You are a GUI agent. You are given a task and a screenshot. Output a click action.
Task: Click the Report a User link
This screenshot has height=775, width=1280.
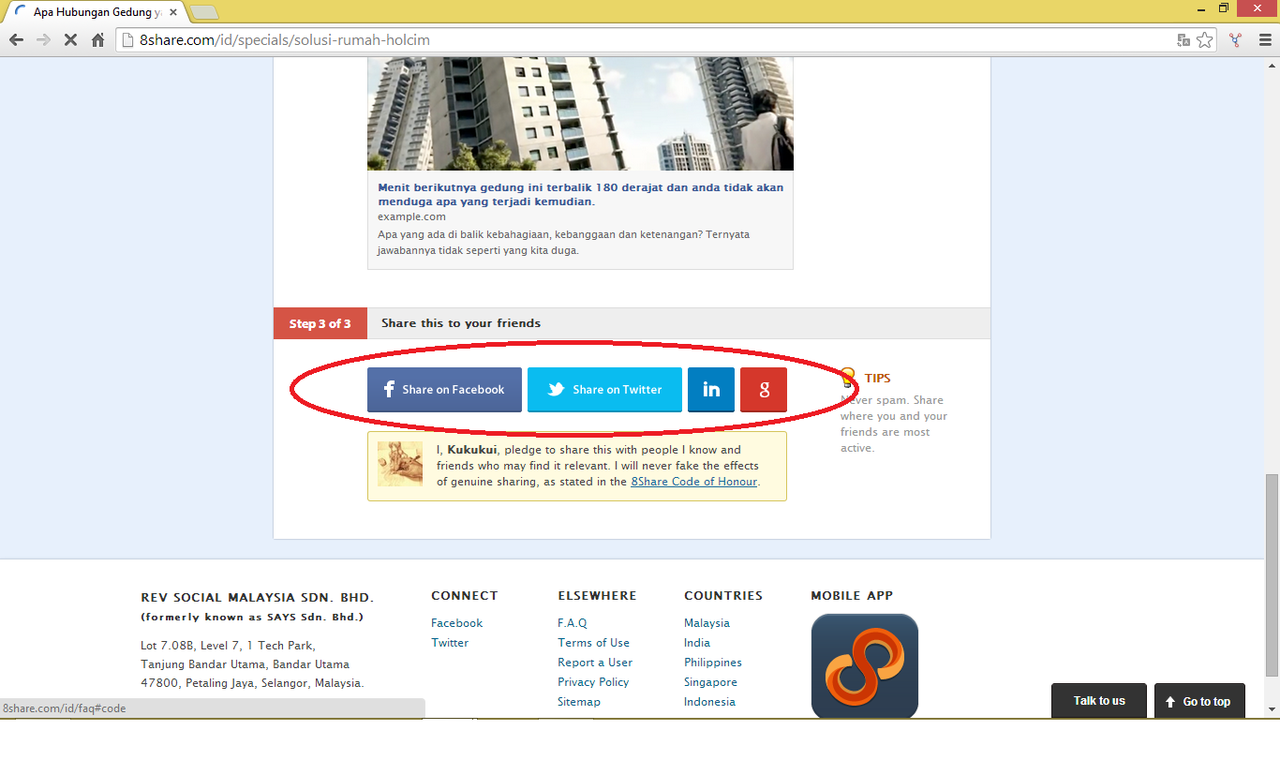tap(595, 663)
